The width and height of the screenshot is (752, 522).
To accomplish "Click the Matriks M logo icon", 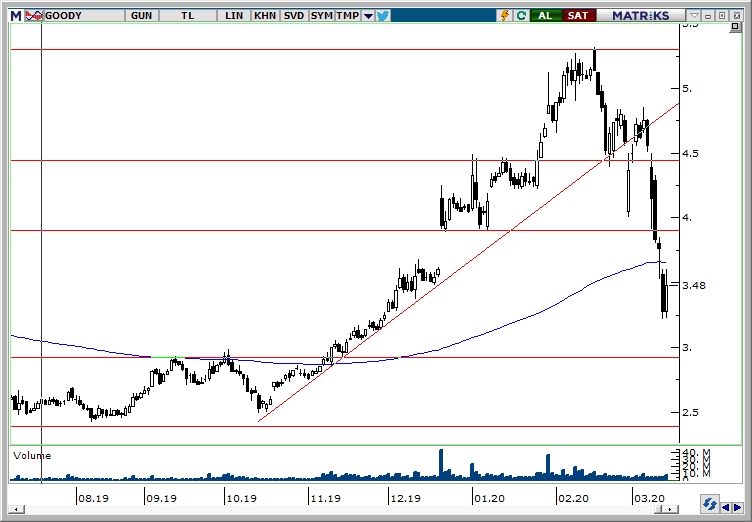I will point(16,15).
